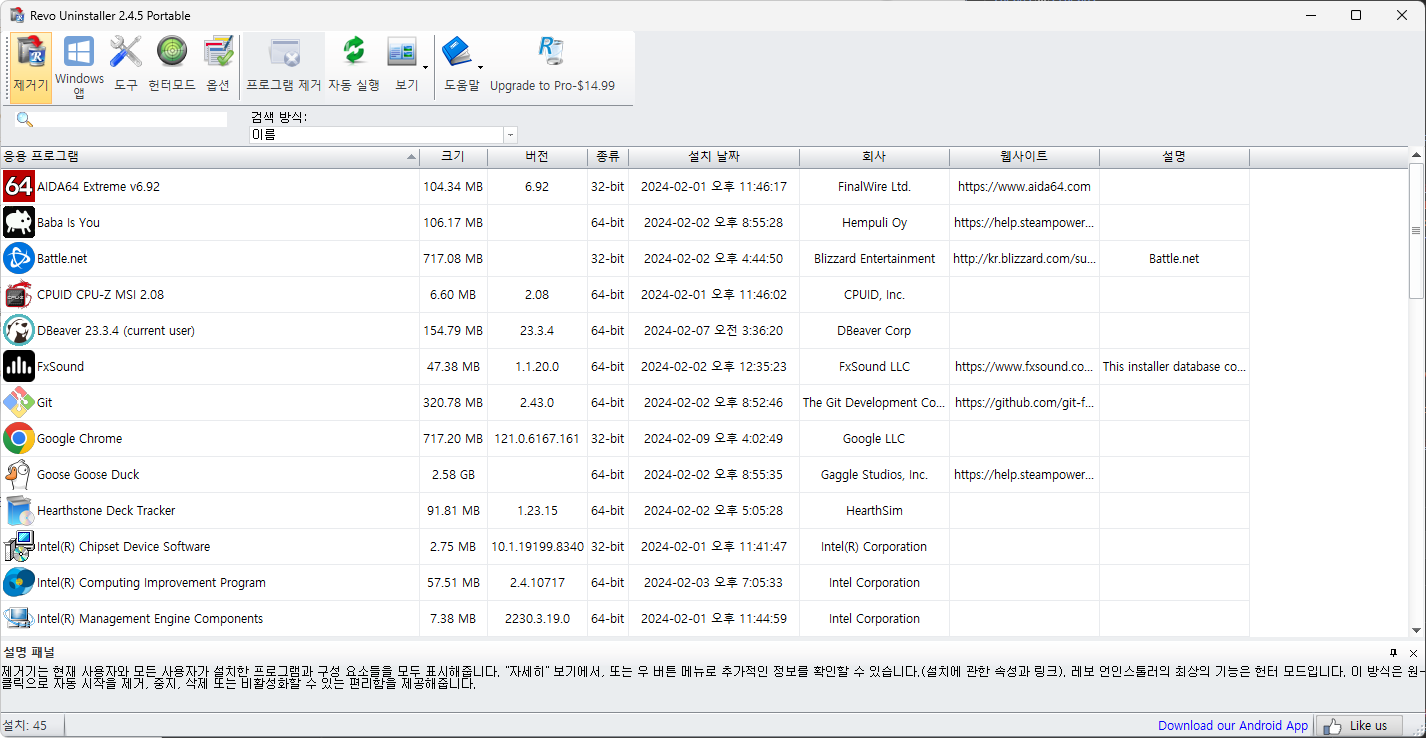Select the FxSound row name

(60, 367)
